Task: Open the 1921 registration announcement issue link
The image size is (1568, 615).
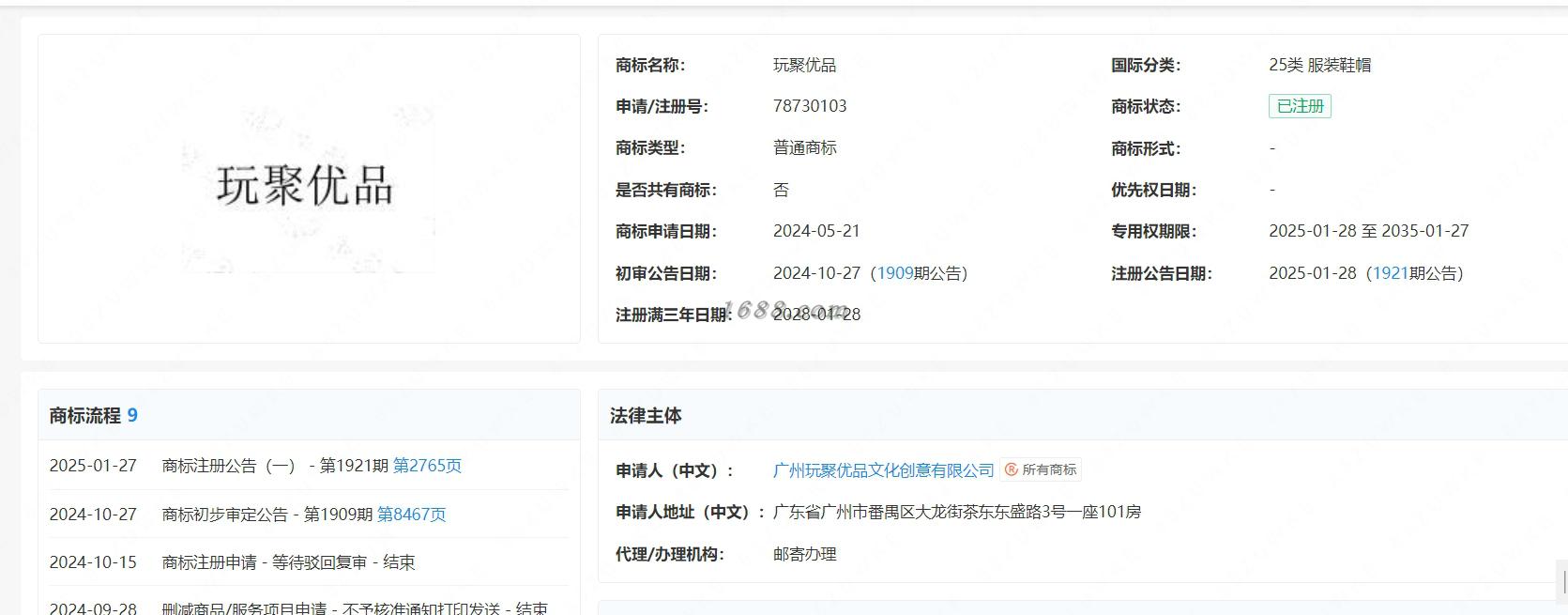Action: click(x=1391, y=273)
